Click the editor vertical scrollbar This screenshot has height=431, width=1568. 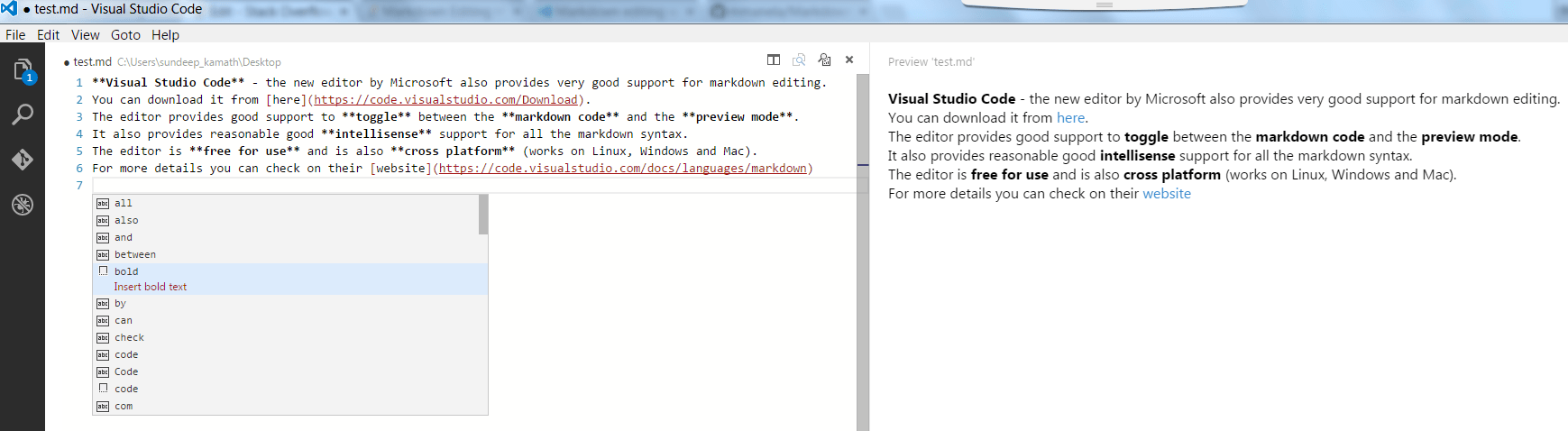863,252
